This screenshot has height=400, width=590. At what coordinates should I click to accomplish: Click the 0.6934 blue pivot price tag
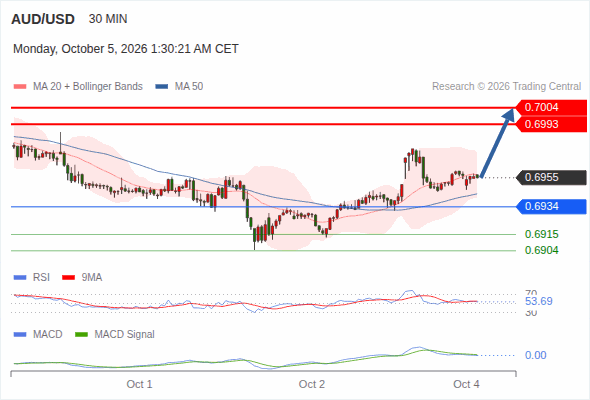[x=551, y=207]
